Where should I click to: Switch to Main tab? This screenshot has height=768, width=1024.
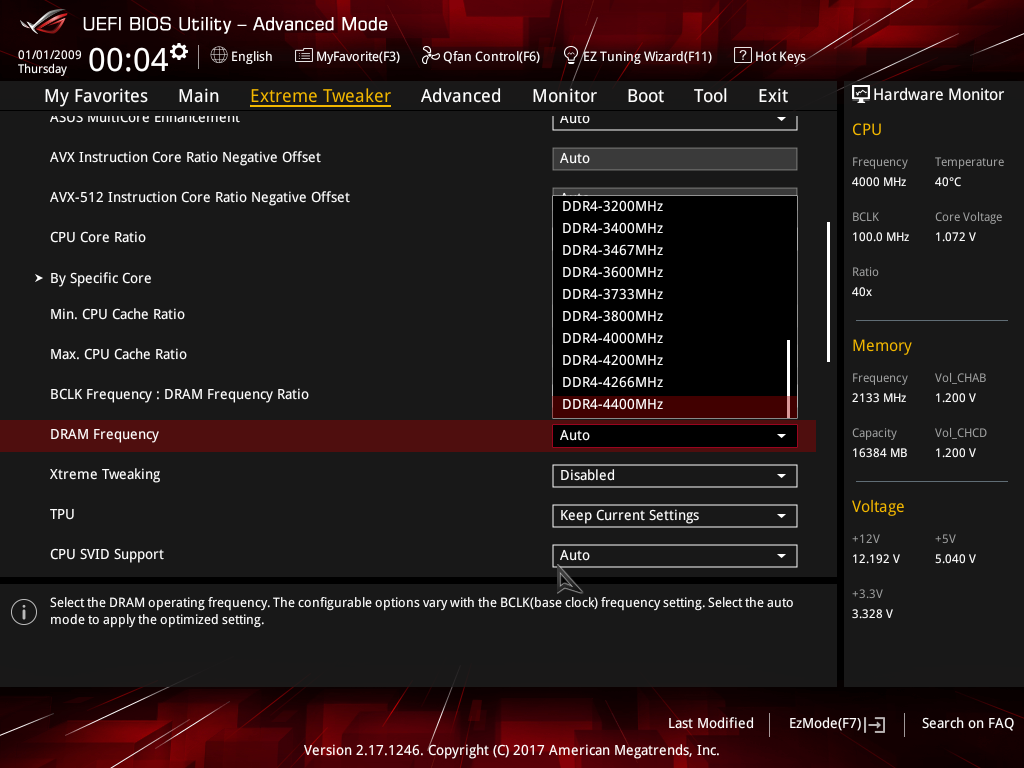tap(199, 96)
